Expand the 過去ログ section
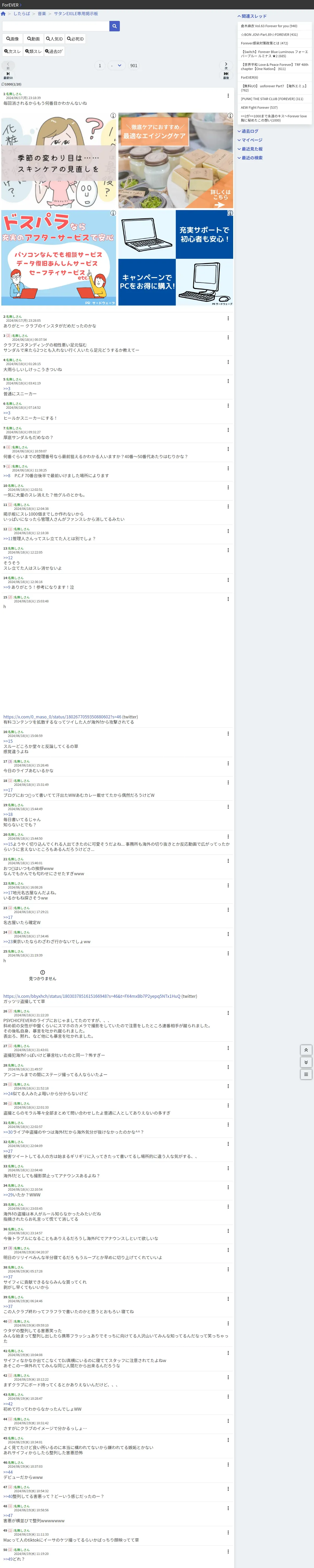Viewport: 314px width, 1568px height. tap(248, 131)
